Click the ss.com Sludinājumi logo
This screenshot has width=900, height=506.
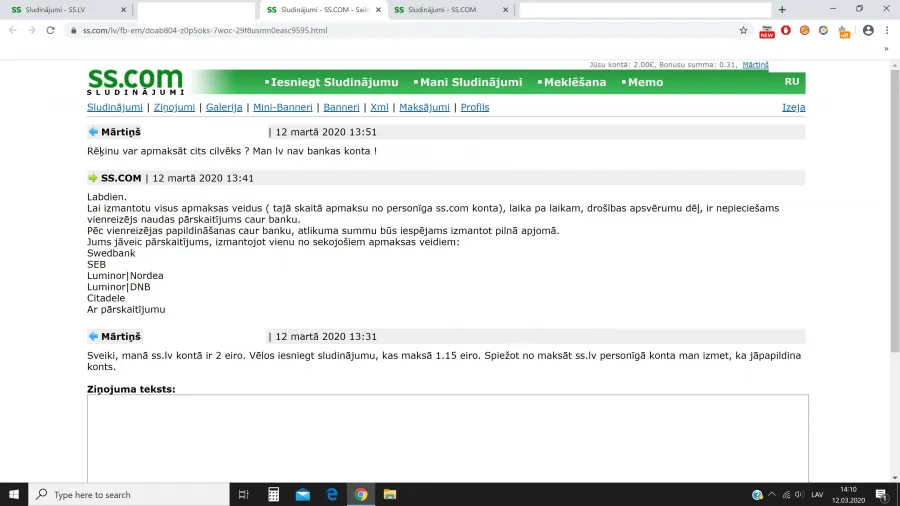point(135,81)
